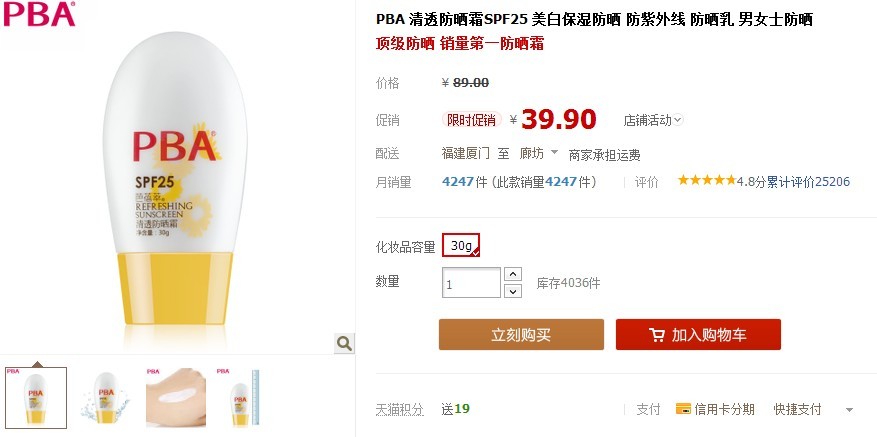Click the 加入购物车 button
This screenshot has width=877, height=437.
pos(698,335)
